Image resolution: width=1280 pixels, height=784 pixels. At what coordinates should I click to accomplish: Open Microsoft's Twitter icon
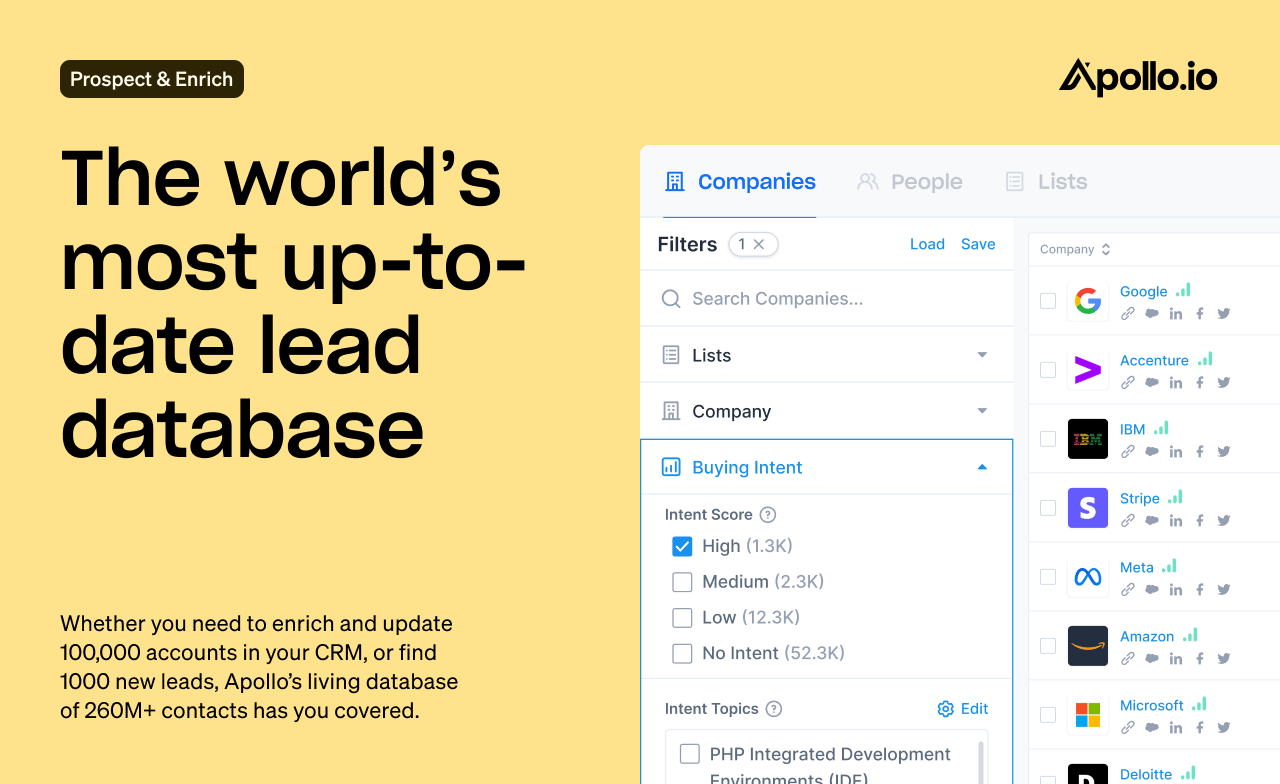[1224, 727]
